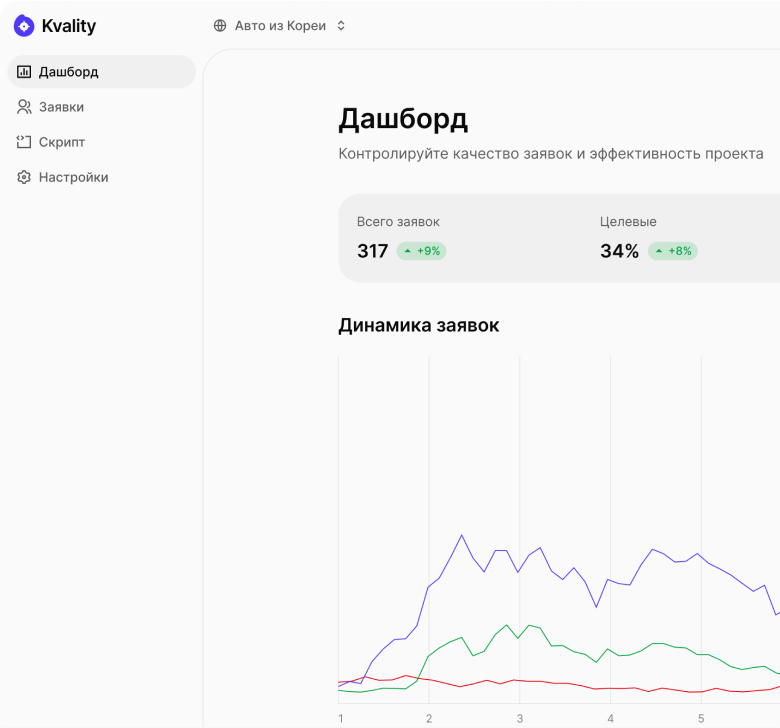Click the +9% growth badge
The image size is (780, 728).
[421, 251]
